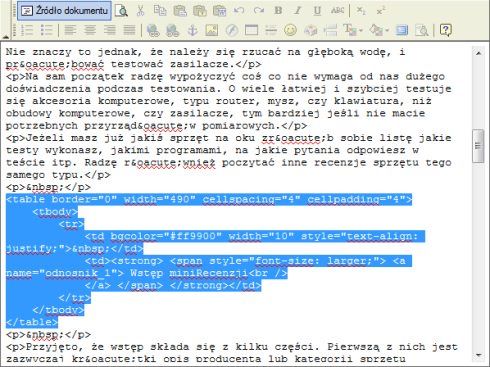Click the Insert Flash icon
The width and height of the screenshot is (490, 367).
232,30
